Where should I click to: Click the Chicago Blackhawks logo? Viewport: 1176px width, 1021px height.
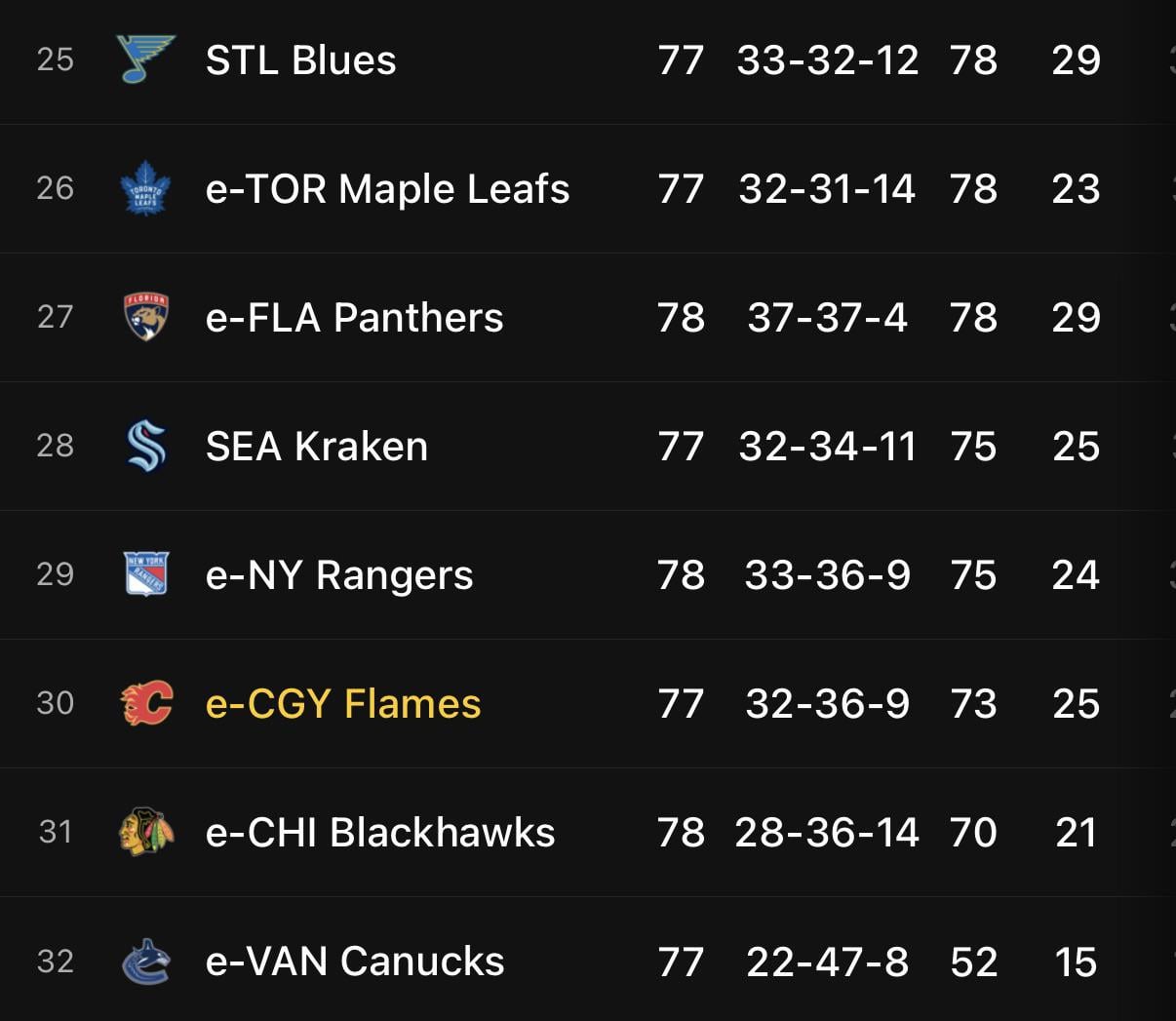[x=146, y=832]
